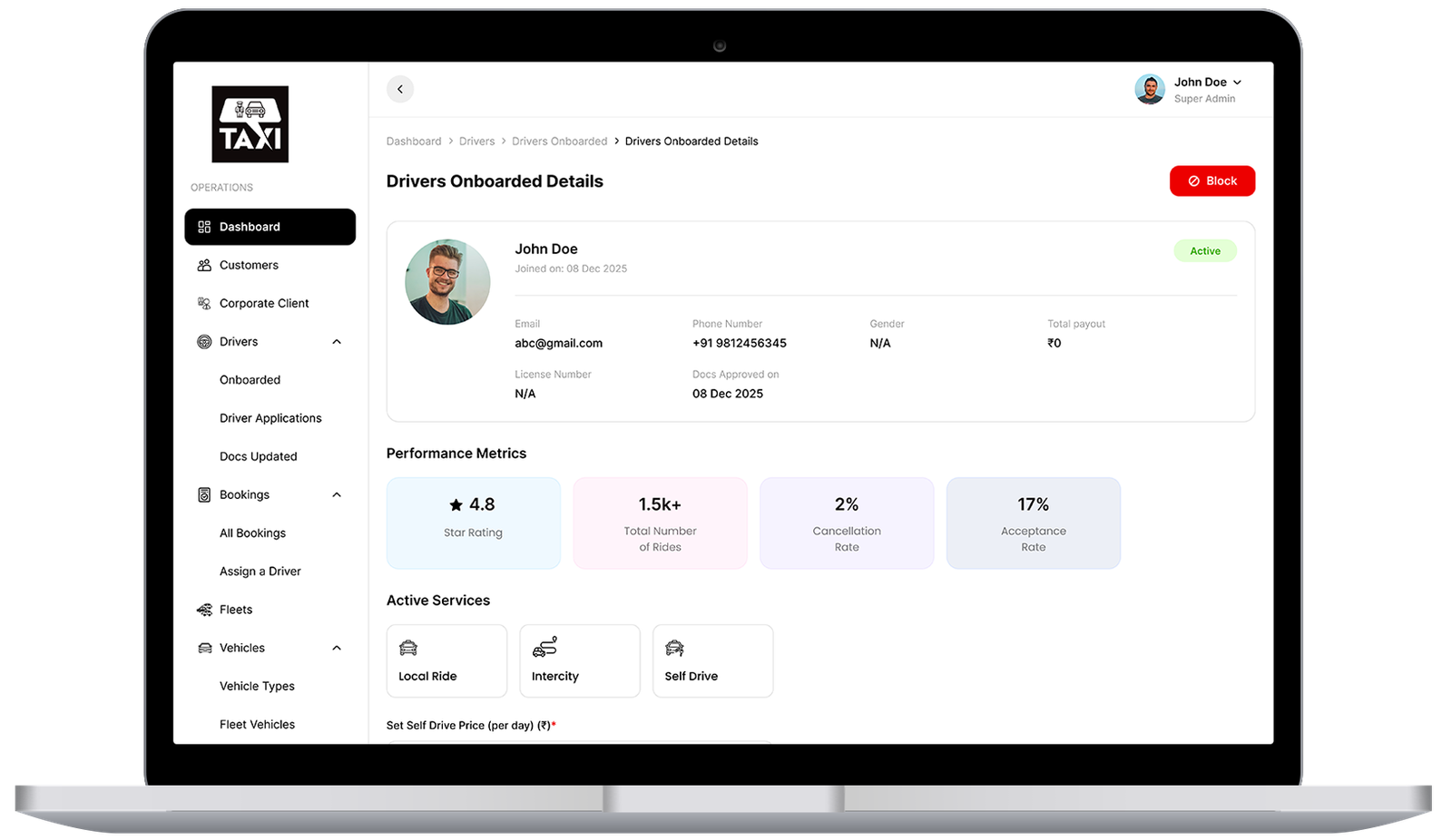Click the Corporate Client sidebar icon
Screen dimensions: 1452x840
click(x=203, y=302)
